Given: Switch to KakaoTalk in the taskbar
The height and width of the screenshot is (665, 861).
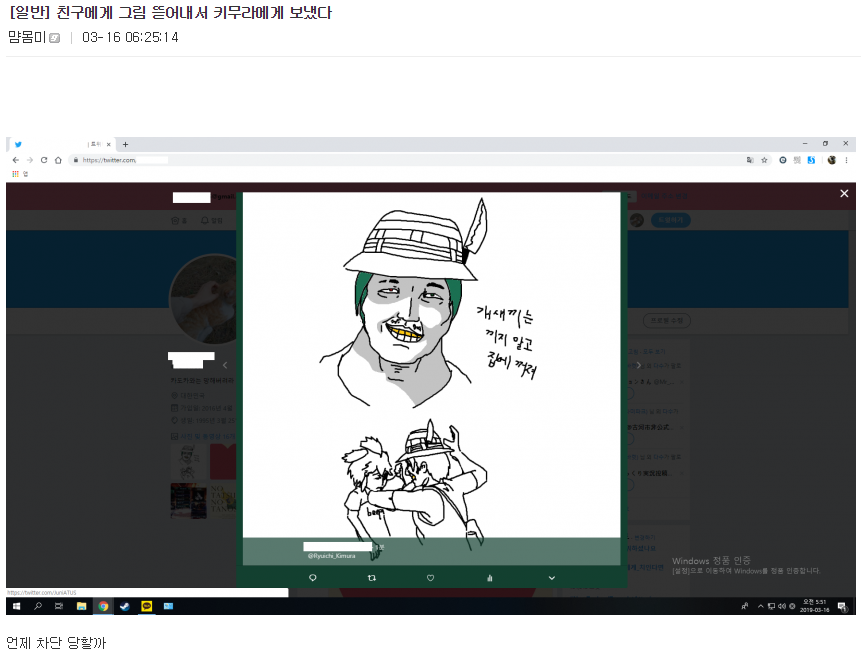Looking at the screenshot, I should click(146, 606).
